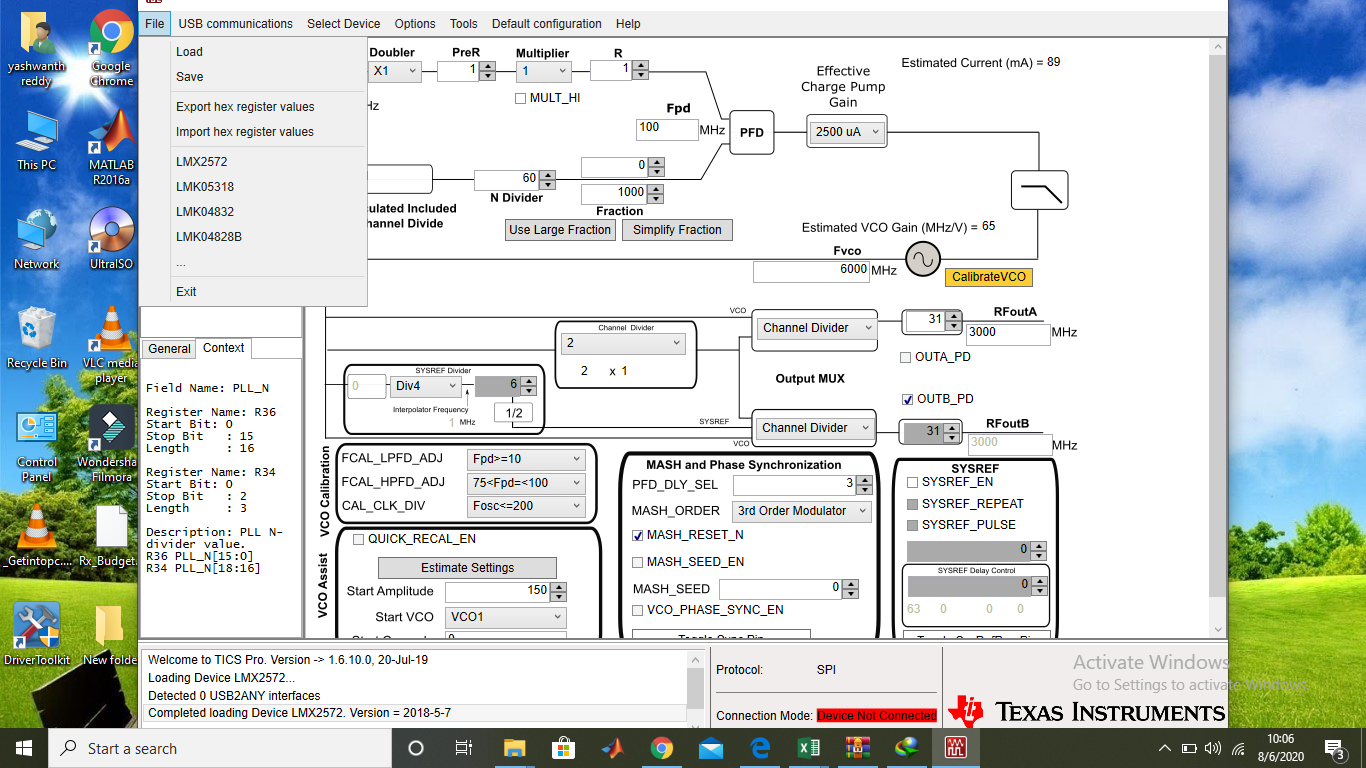Viewport: 1366px width, 768px height.
Task: Open Task View from the taskbar
Action: [464, 748]
